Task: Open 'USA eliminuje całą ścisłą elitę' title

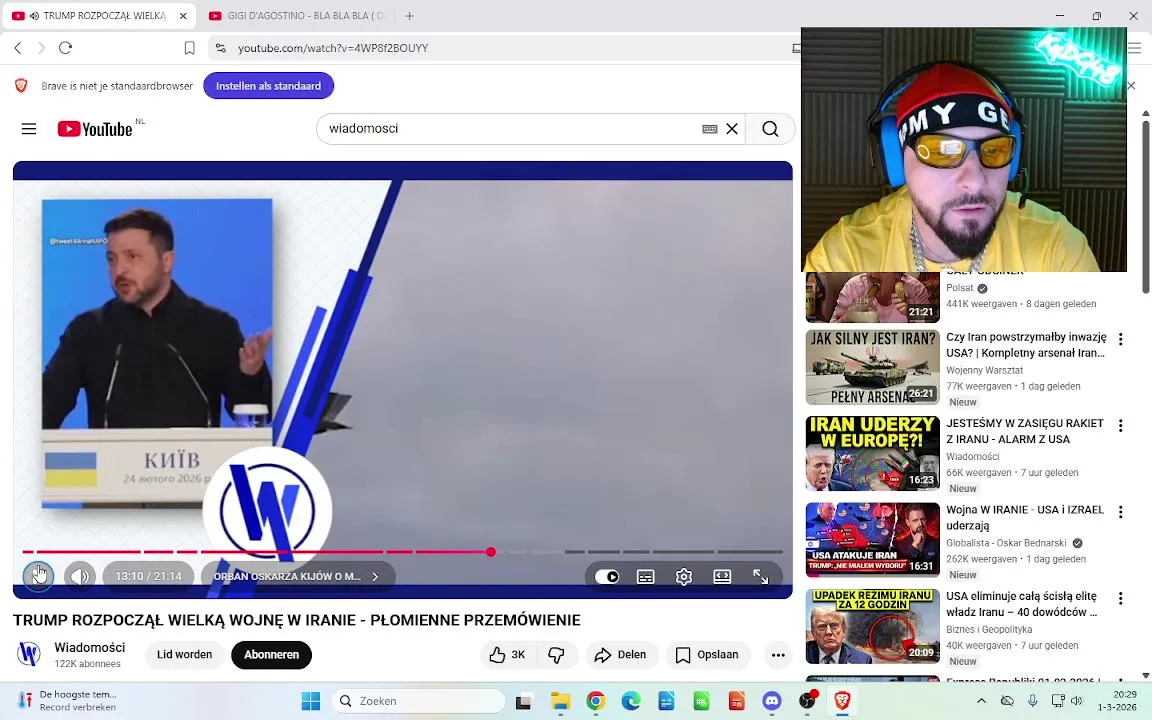Action: click(x=1022, y=604)
